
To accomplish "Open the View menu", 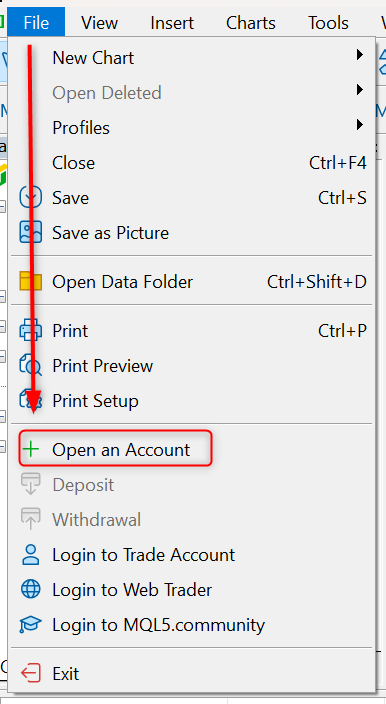I will click(x=100, y=22).
